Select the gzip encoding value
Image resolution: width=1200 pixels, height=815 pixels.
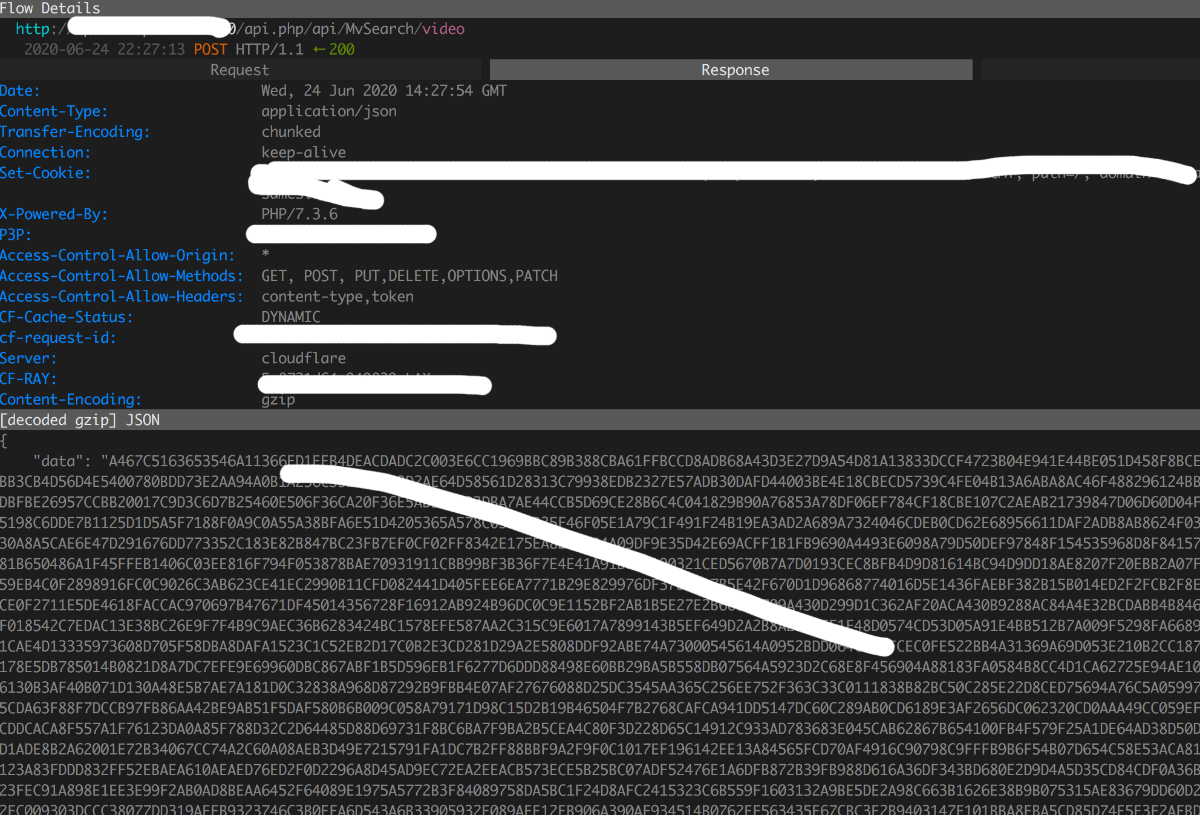(x=278, y=399)
